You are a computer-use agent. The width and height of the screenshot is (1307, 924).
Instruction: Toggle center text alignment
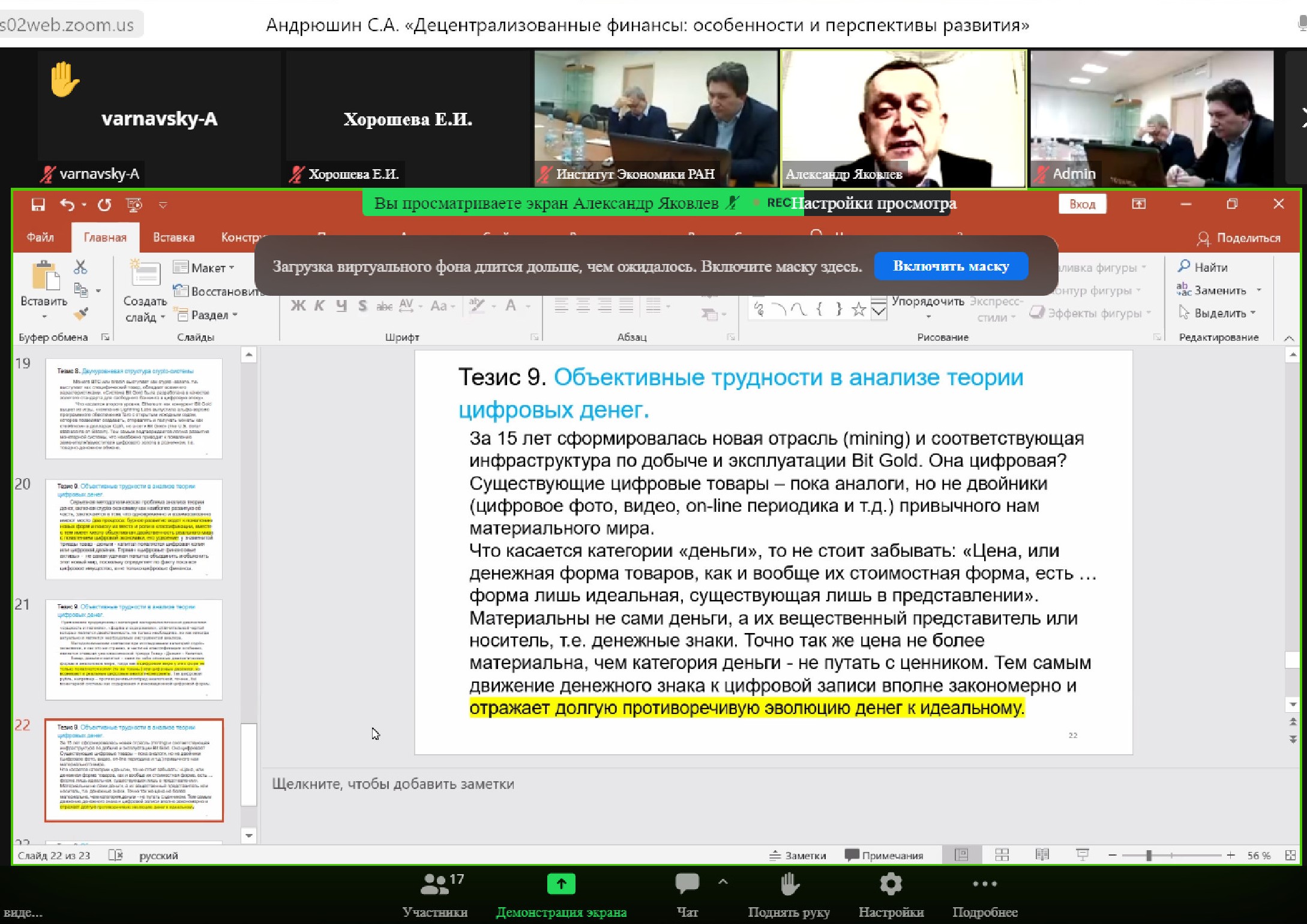pos(583,305)
